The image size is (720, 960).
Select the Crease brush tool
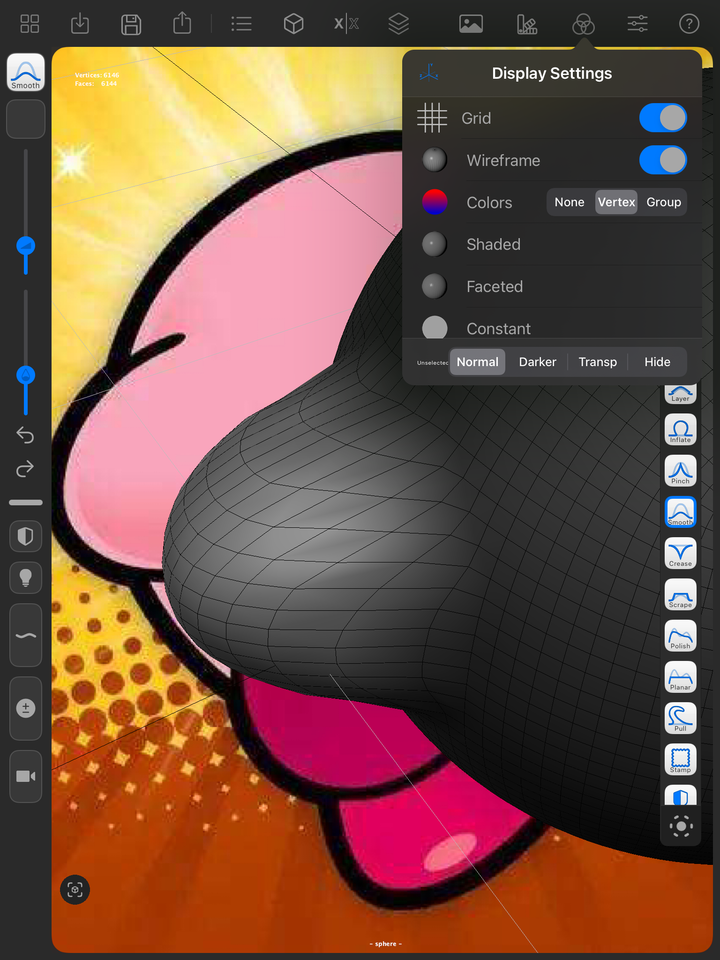[680, 553]
